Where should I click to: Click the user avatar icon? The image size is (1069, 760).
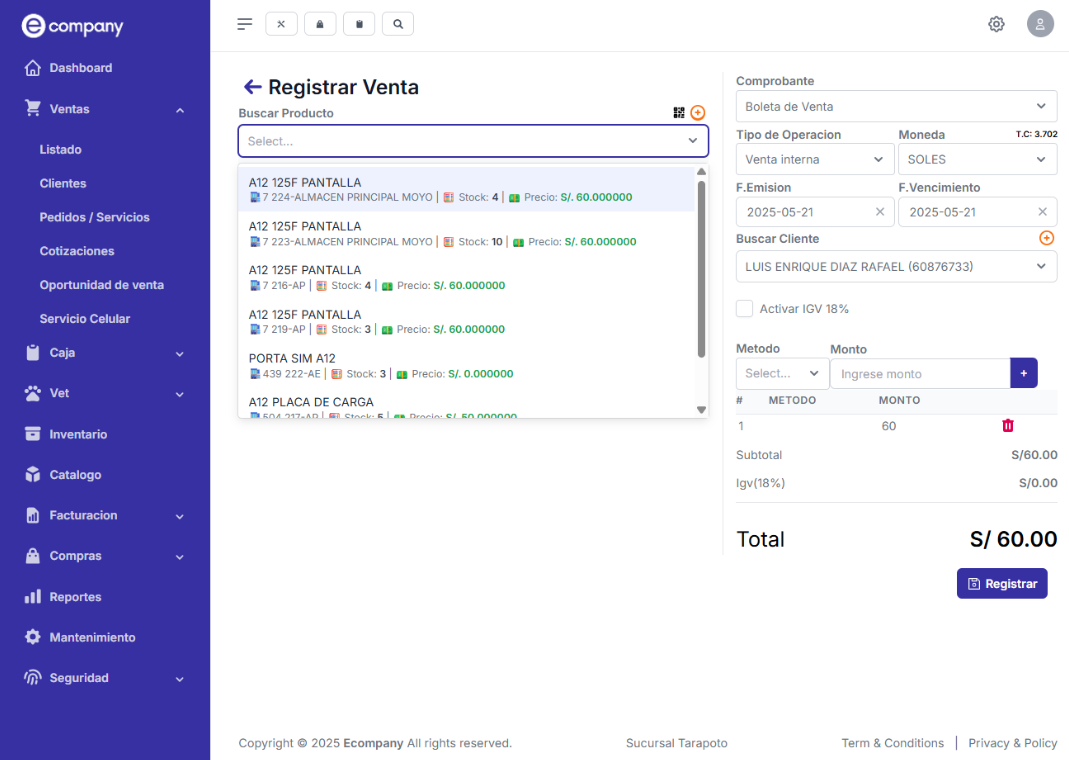1040,24
